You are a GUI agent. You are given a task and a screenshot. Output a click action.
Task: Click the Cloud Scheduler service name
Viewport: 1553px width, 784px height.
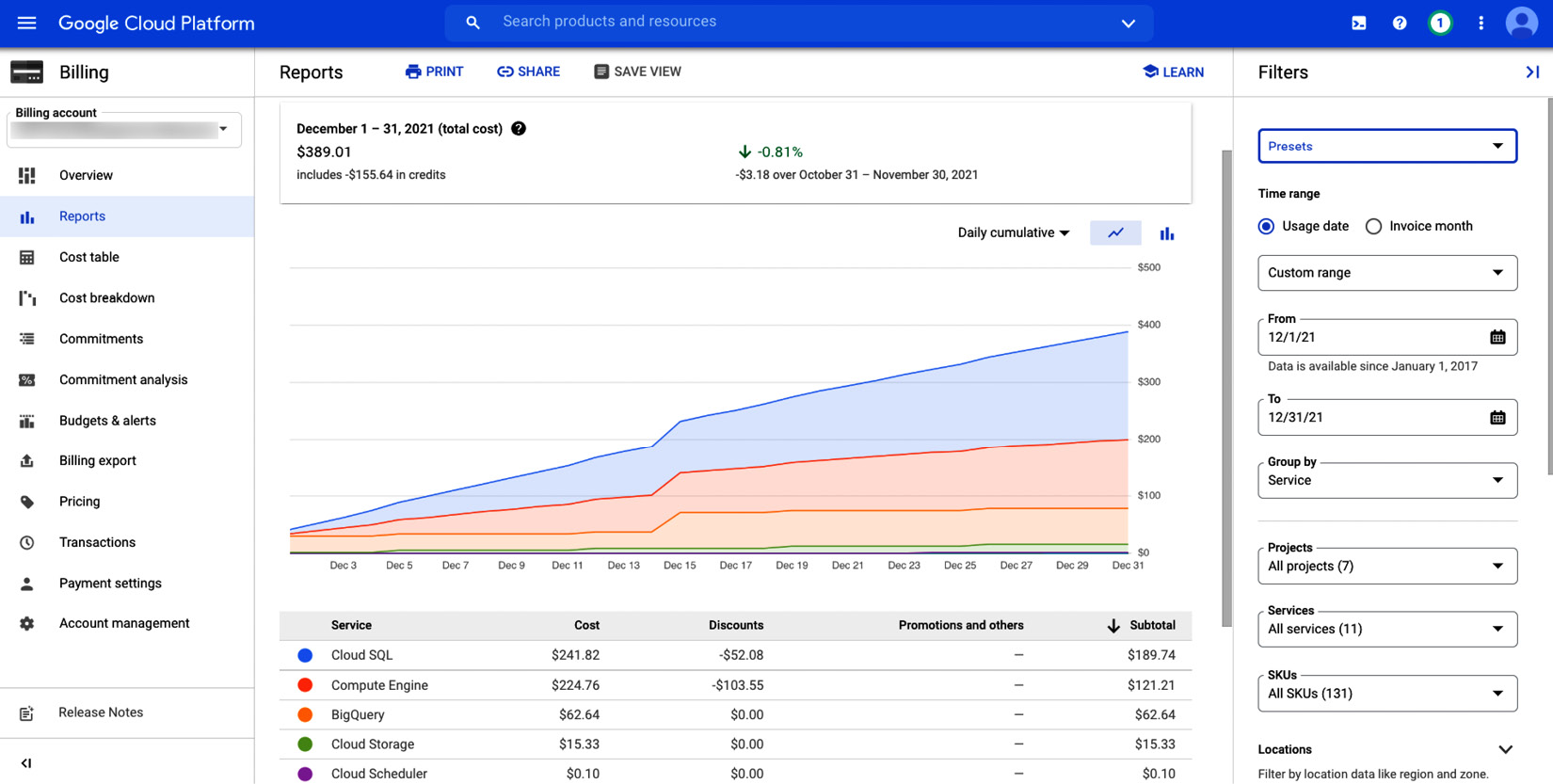tap(379, 774)
